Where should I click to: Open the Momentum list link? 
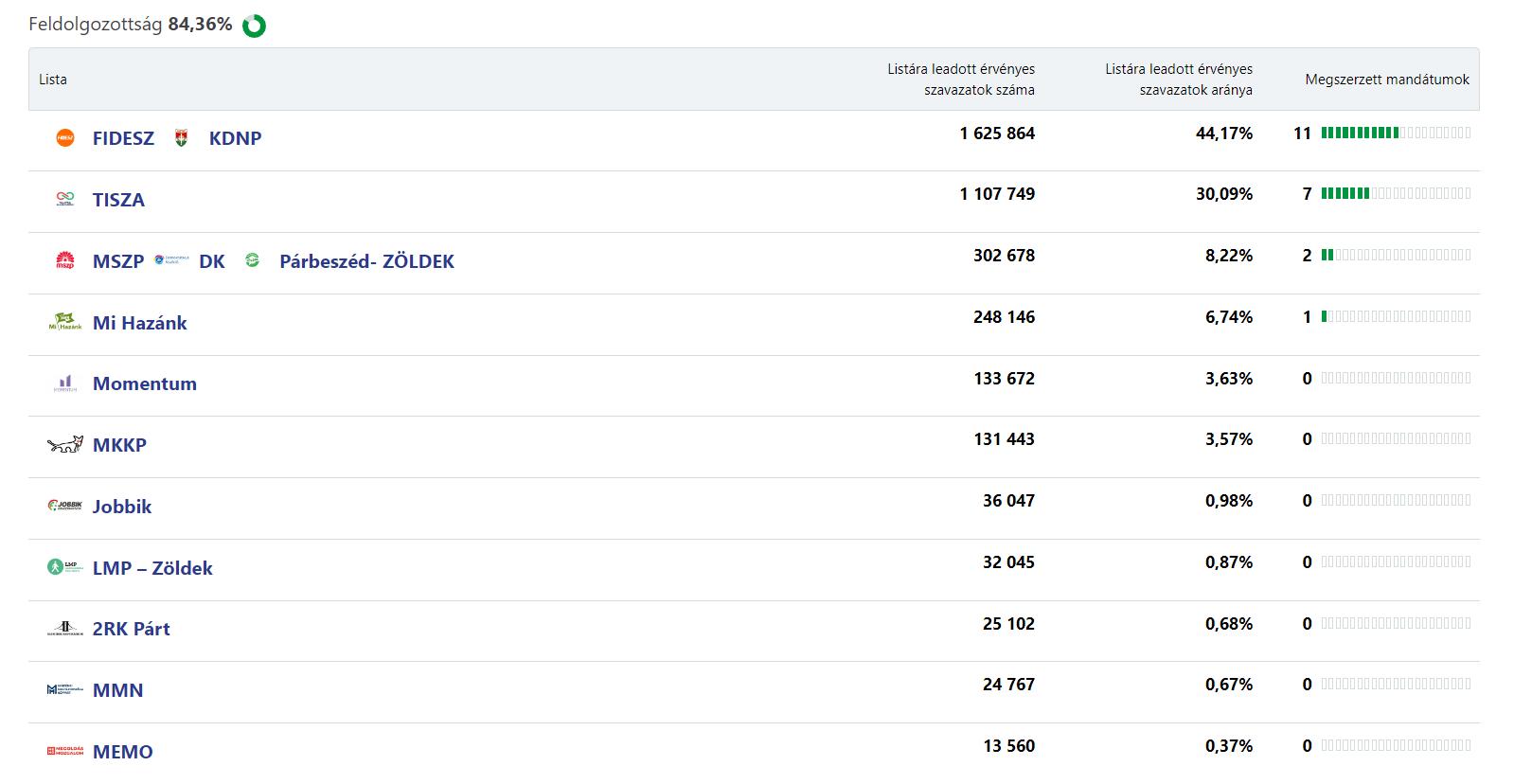(x=145, y=383)
